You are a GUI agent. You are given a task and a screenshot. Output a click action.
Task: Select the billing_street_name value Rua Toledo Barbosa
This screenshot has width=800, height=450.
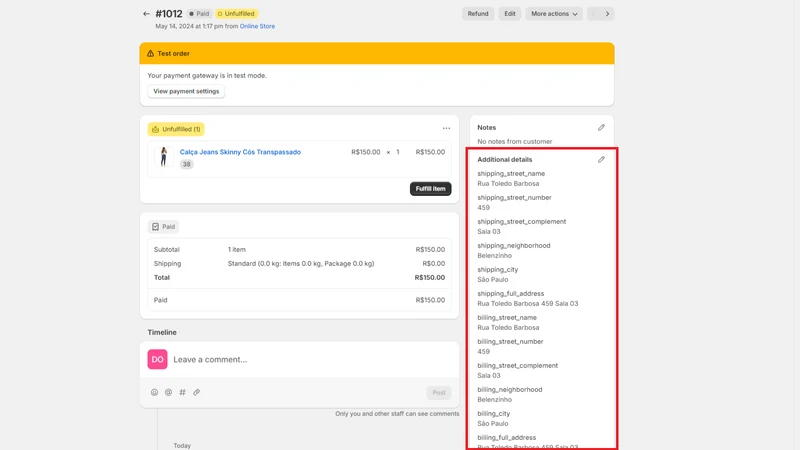click(508, 328)
